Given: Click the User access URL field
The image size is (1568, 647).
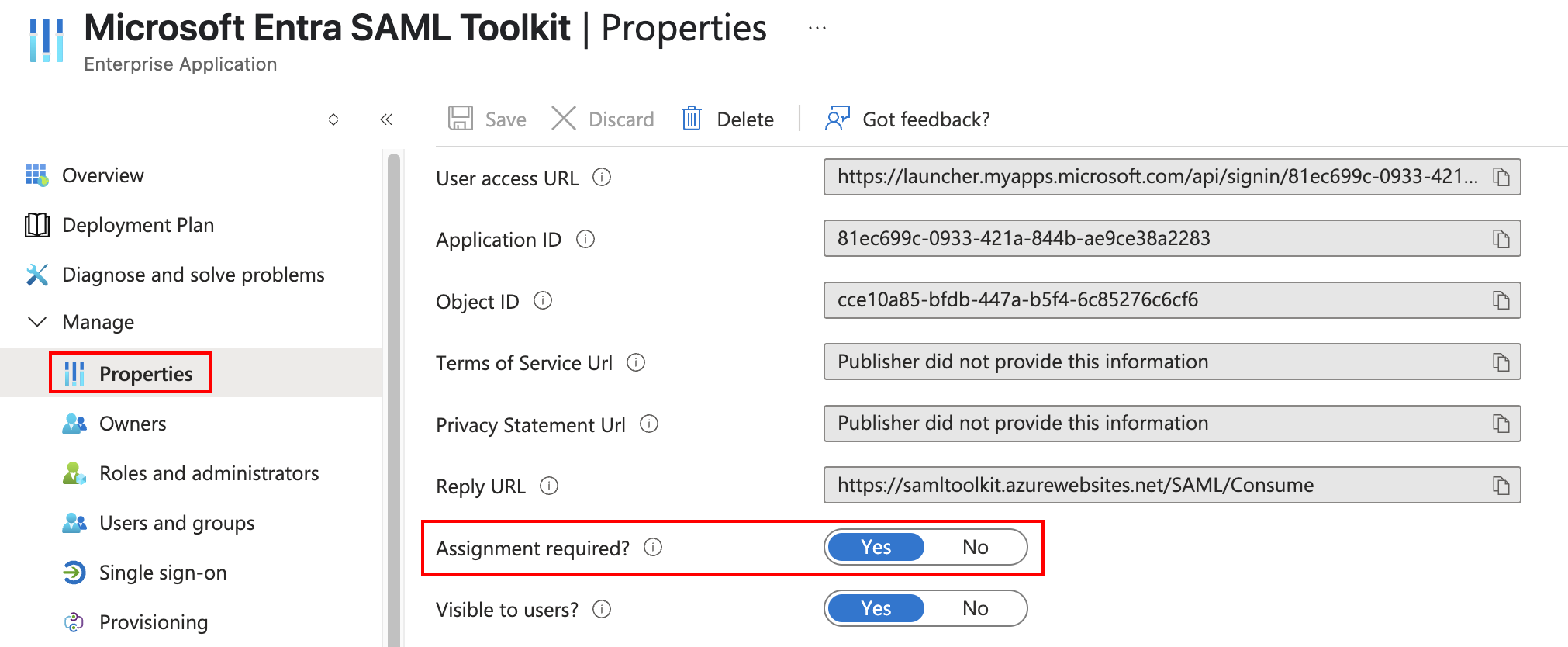Looking at the screenshot, I should click(x=1172, y=177).
